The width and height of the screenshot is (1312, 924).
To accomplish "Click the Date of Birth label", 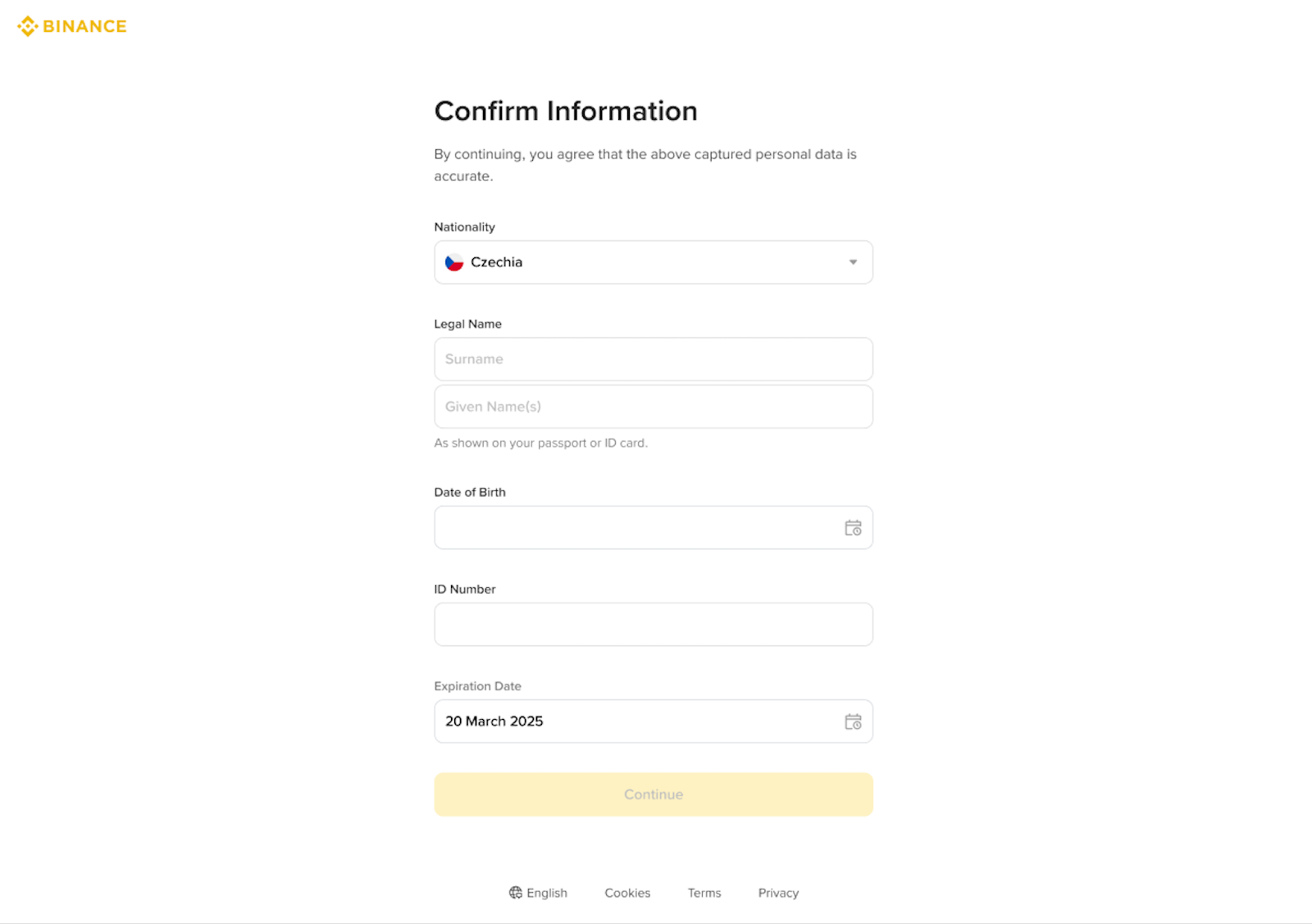I will point(470,492).
